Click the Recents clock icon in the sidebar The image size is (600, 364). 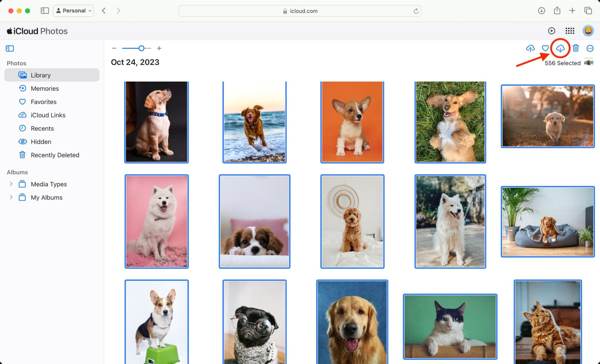click(23, 128)
